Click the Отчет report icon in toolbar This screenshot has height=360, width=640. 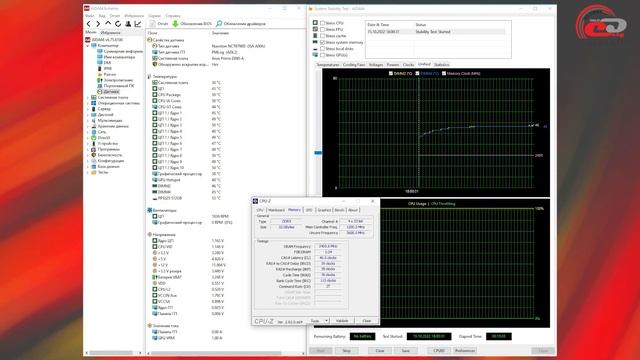152,24
